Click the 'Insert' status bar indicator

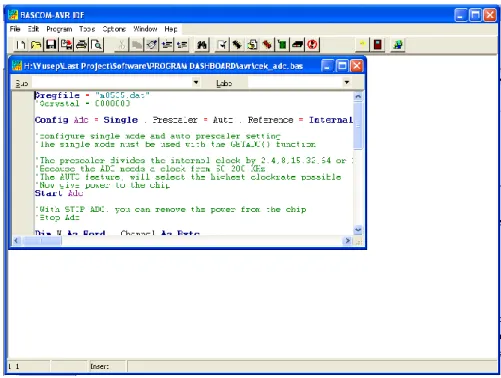coord(99,366)
